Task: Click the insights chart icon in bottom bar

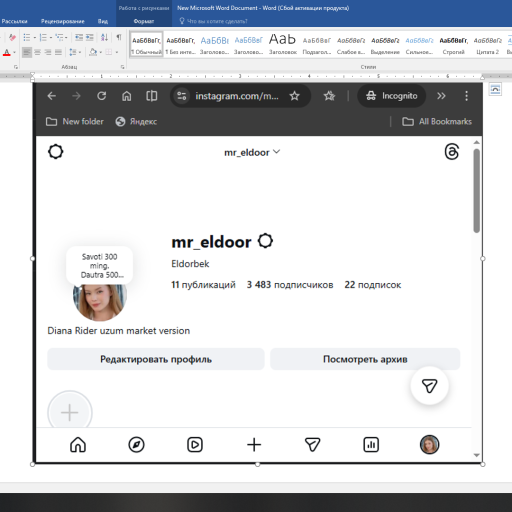Action: pos(371,444)
